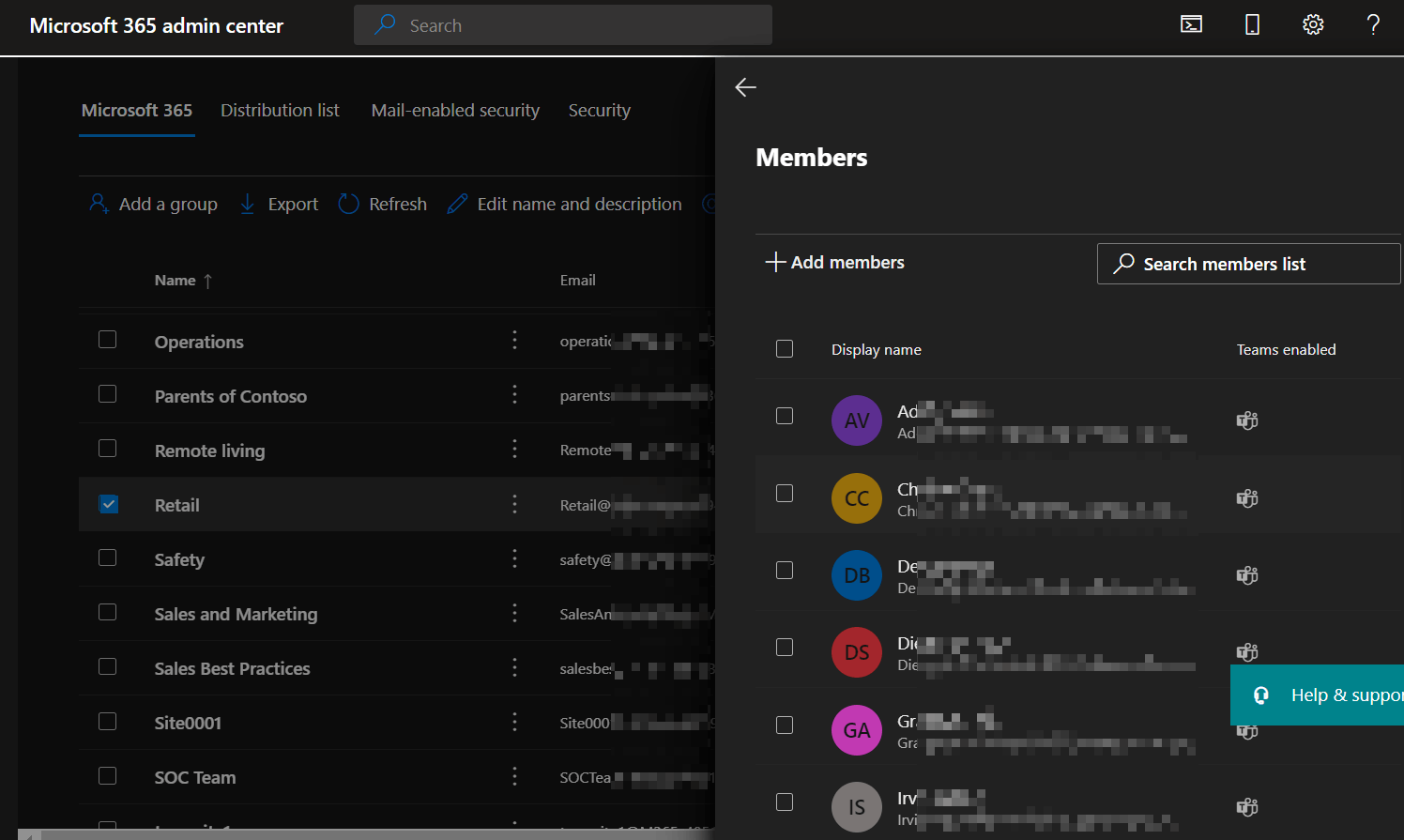Open the Help question mark icon
This screenshot has width=1404, height=840.
(x=1373, y=24)
